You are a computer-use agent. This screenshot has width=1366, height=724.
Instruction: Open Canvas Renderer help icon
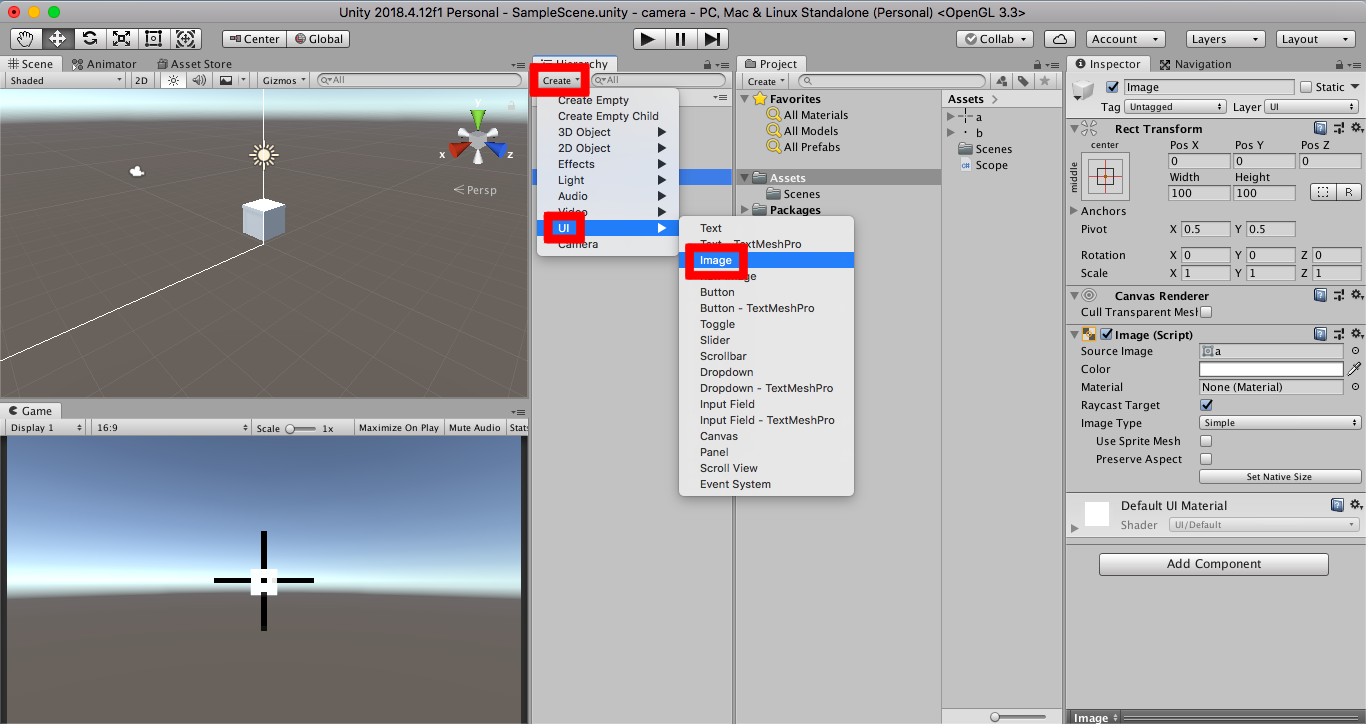[1320, 295]
